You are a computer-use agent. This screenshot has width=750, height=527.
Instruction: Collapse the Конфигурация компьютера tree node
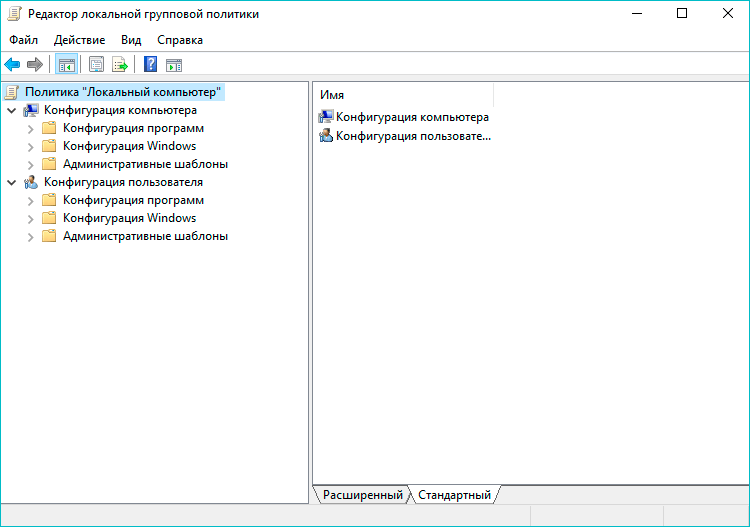(12, 111)
